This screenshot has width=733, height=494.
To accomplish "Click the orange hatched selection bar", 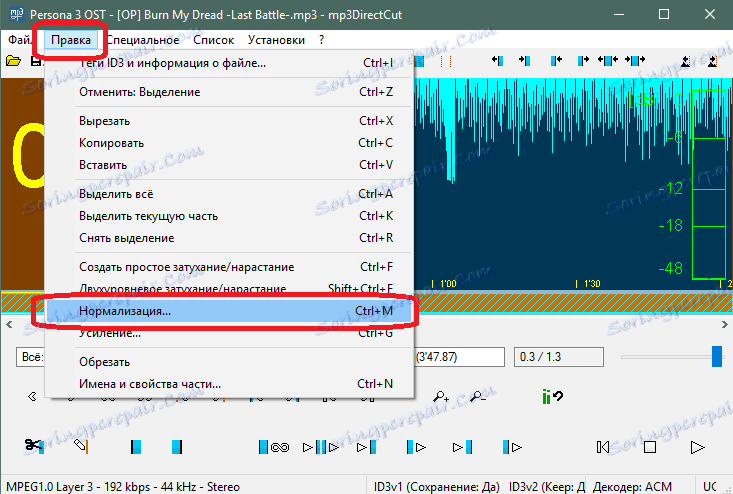I will coord(573,303).
